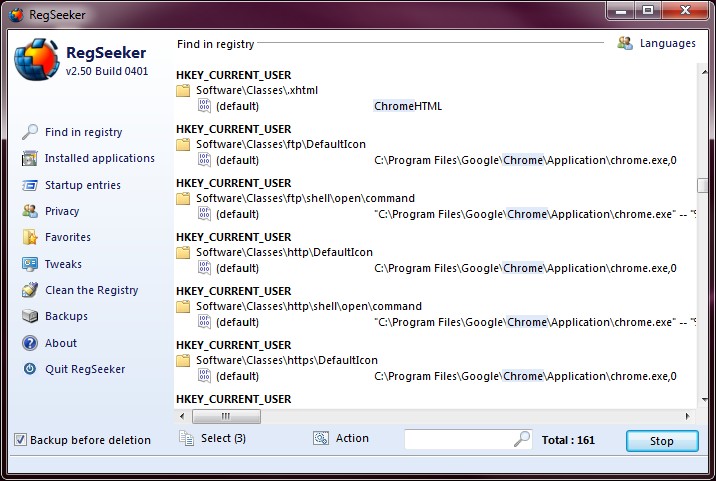Click the (default) entry beside ChromeHTML

[x=237, y=106]
